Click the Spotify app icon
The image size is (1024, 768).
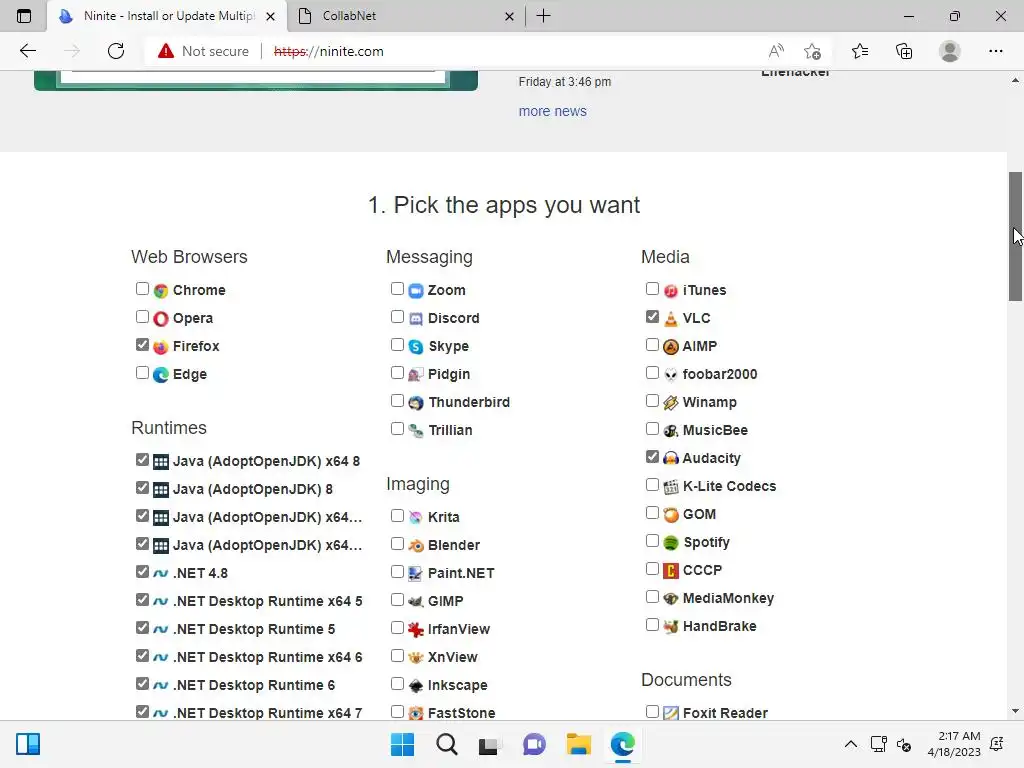(671, 543)
